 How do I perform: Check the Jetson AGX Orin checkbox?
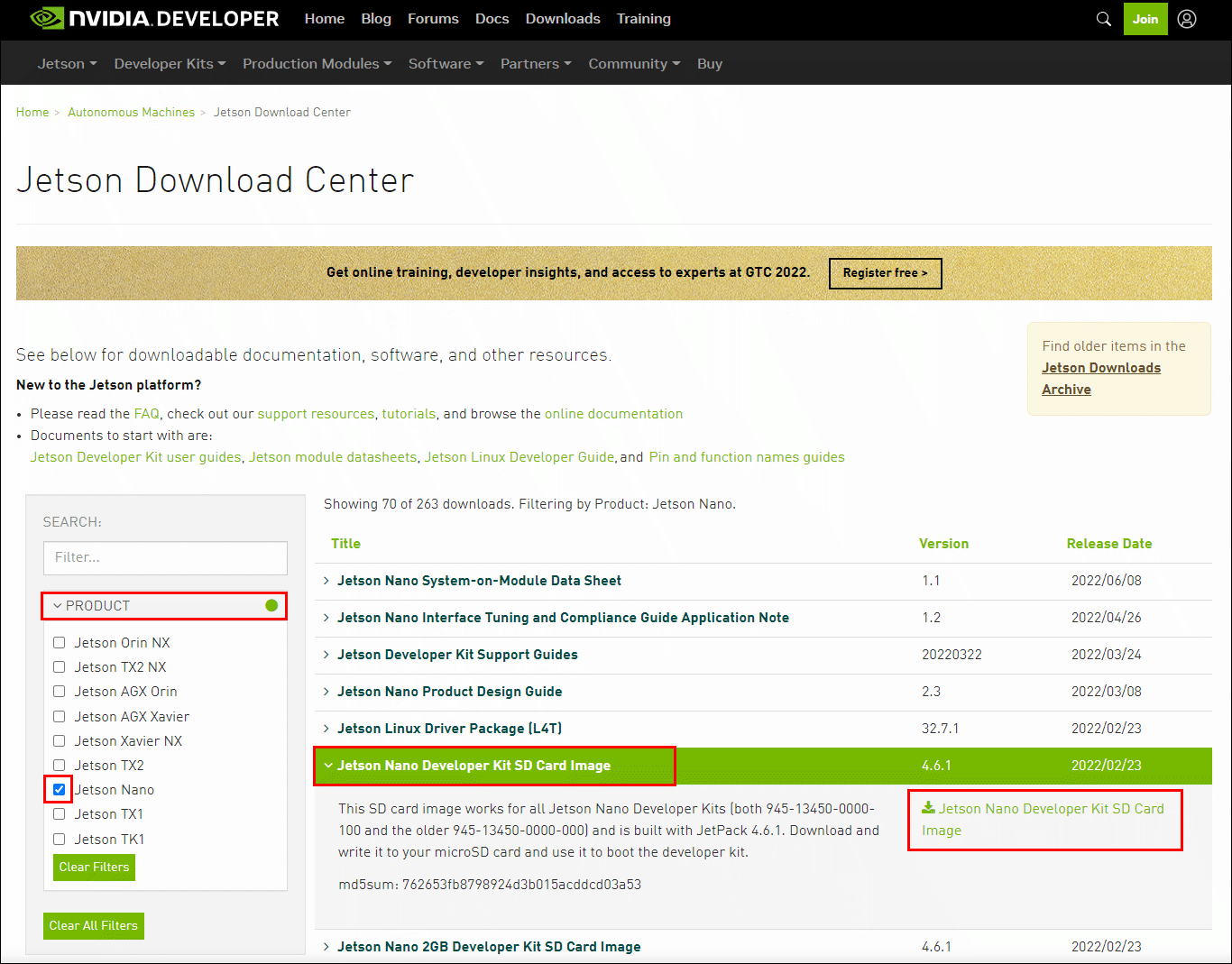[59, 692]
